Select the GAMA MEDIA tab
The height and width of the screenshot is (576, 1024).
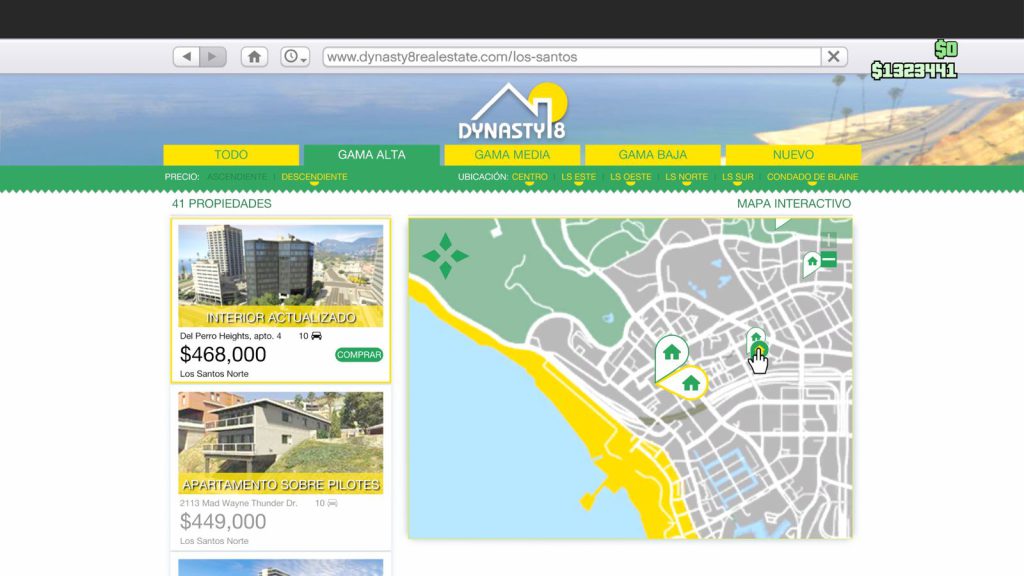pos(512,155)
